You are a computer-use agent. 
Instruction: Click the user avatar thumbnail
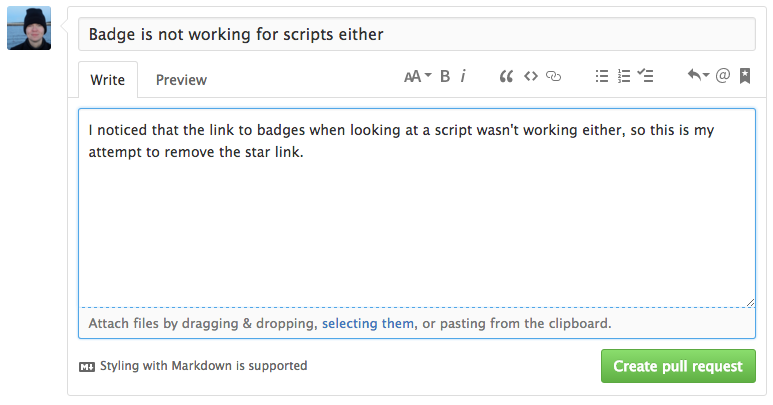click(x=29, y=28)
